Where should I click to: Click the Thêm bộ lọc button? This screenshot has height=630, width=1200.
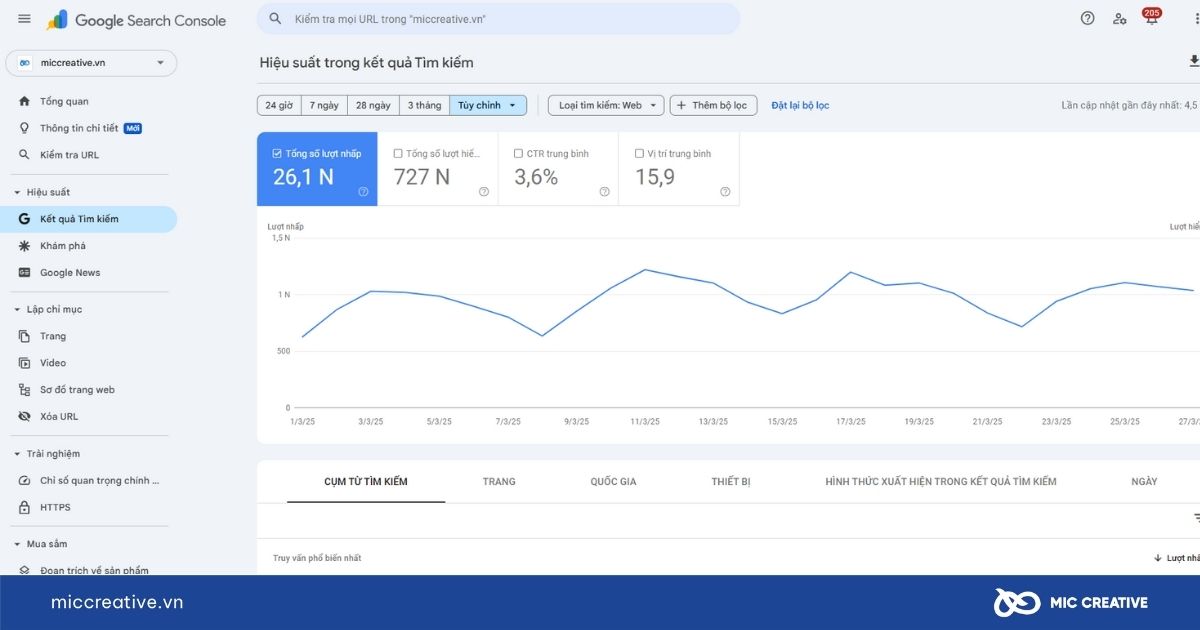[713, 105]
